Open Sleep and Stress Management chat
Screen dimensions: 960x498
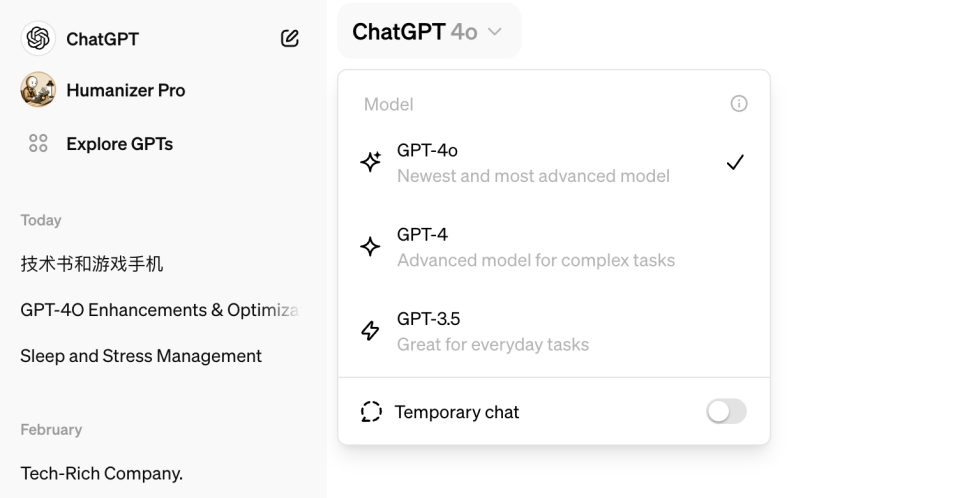pyautogui.click(x=141, y=356)
